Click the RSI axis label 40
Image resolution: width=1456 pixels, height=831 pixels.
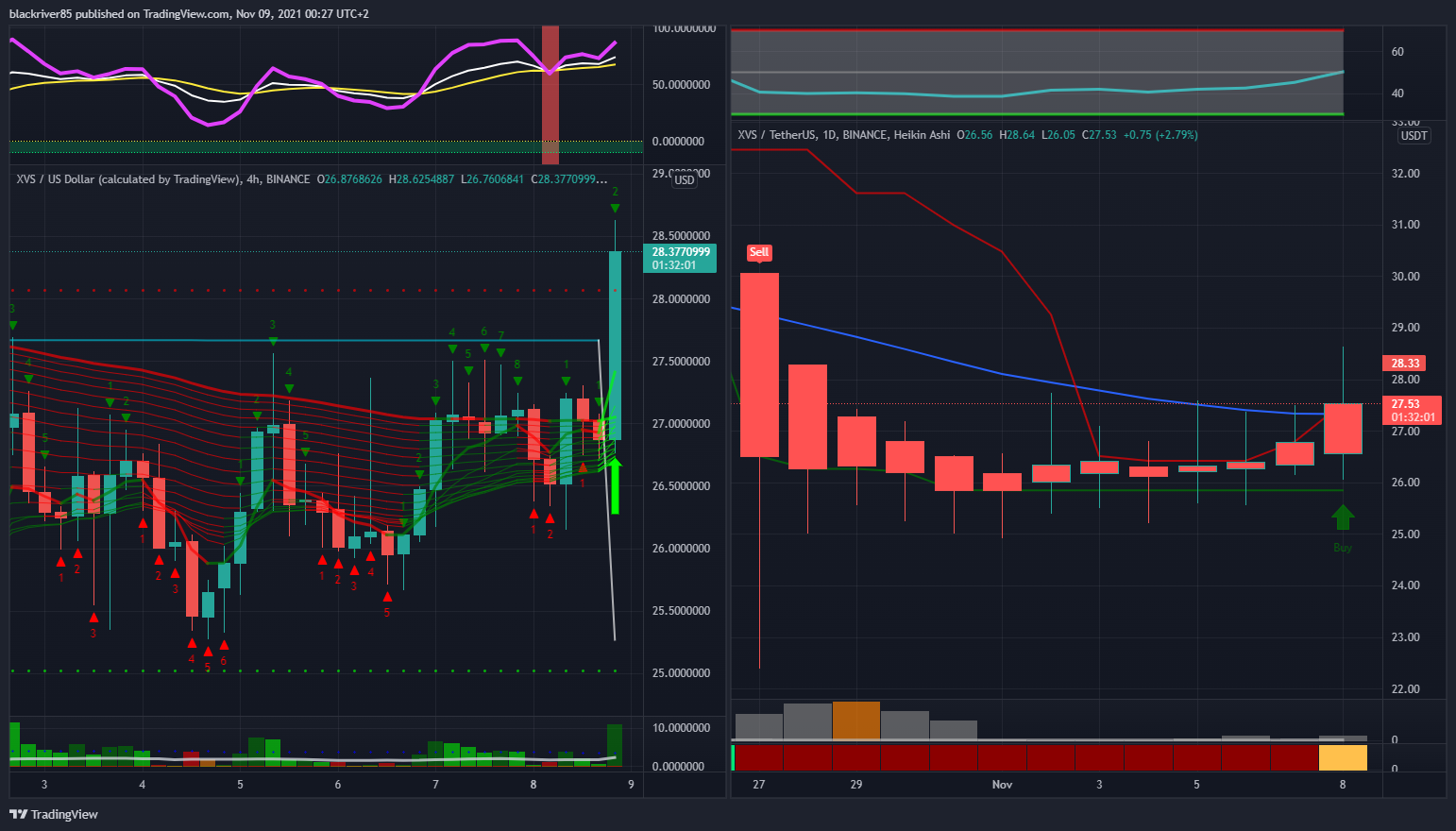1397,93
